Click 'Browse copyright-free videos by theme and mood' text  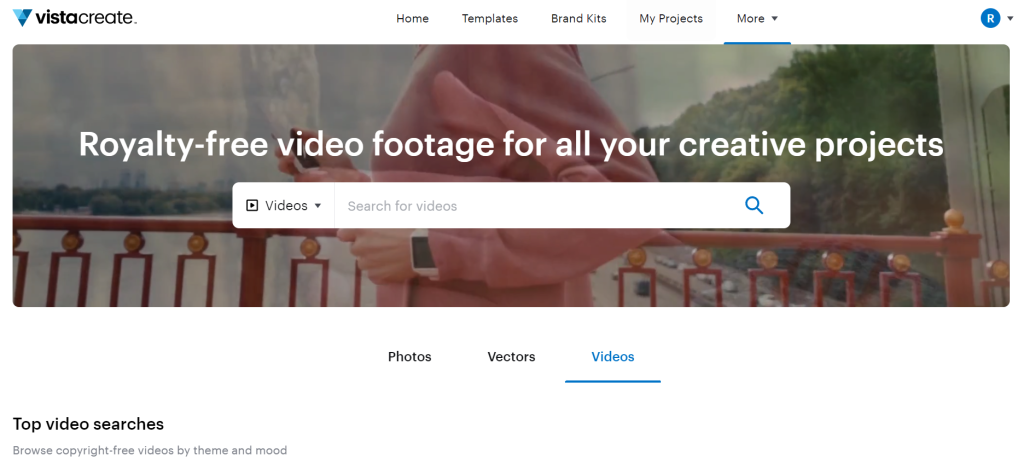click(x=150, y=450)
